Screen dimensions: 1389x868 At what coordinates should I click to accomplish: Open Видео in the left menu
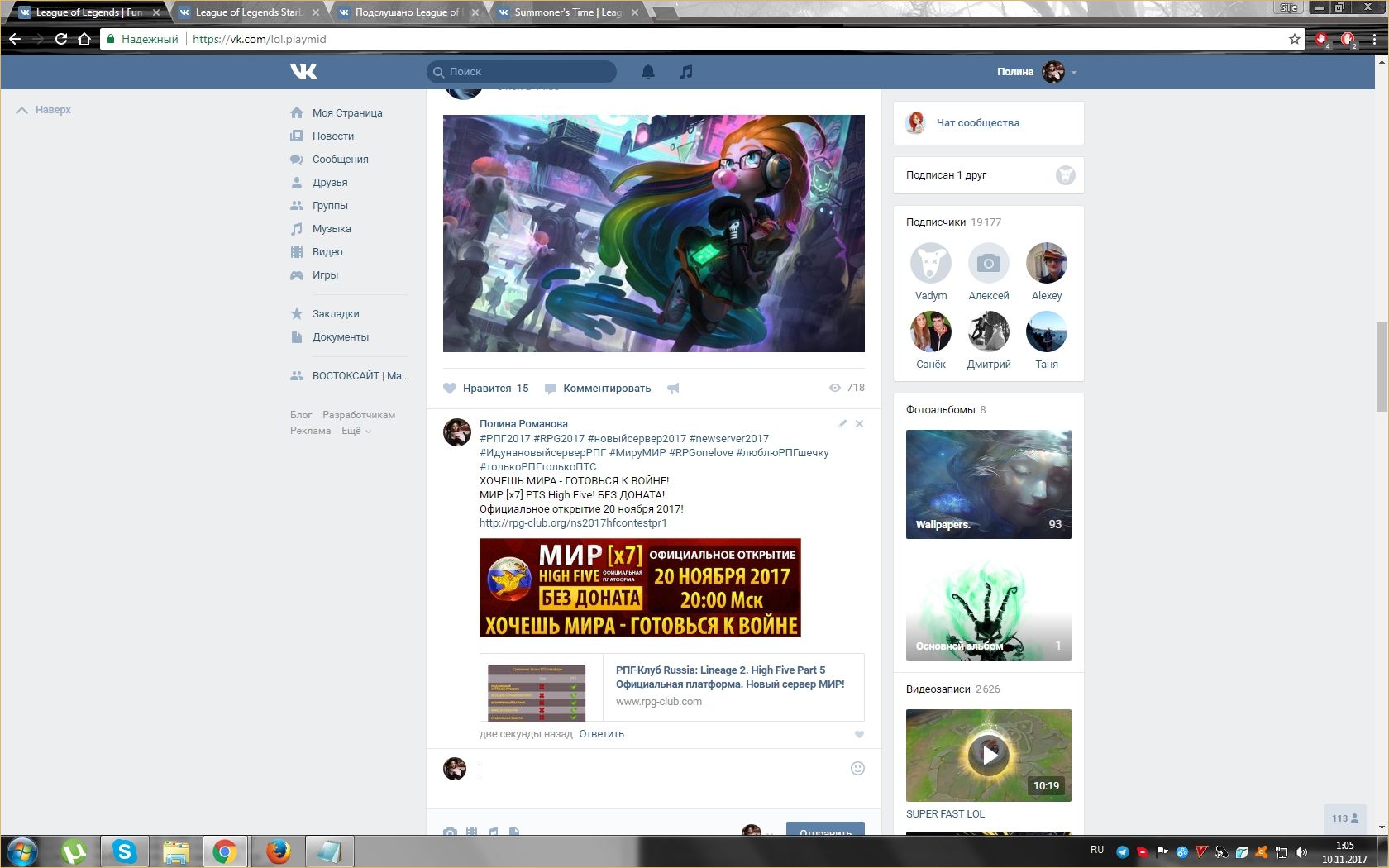(x=327, y=252)
